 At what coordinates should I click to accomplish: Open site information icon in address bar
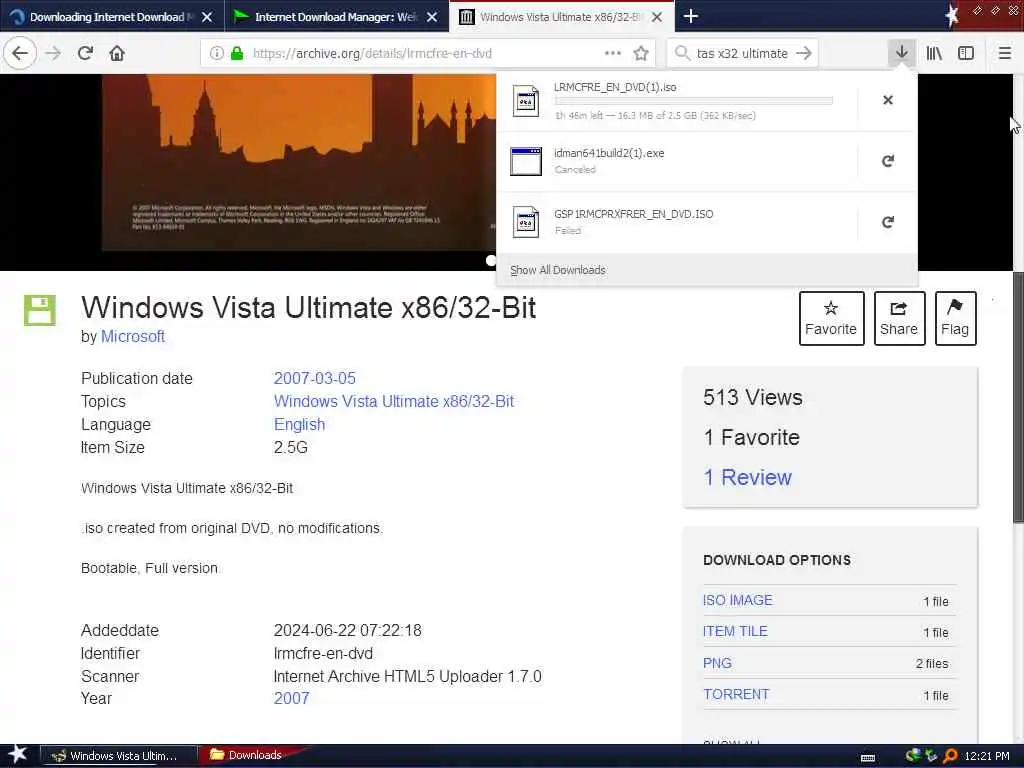[216, 54]
